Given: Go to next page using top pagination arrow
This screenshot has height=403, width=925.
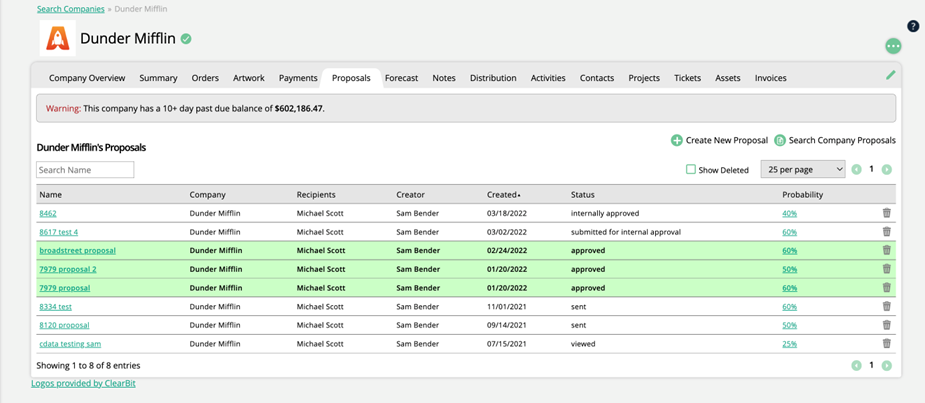Looking at the screenshot, I should [x=886, y=169].
